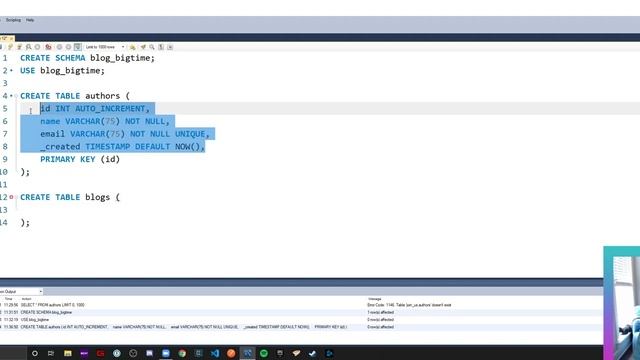Click the CREATE SCHEMA blog_bigtime line
This screenshot has height=360, width=640.
pyautogui.click(x=87, y=58)
